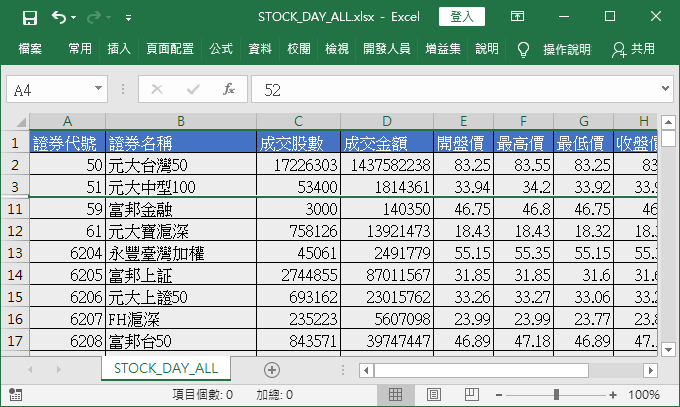
Task: Click cell value 6206
Action: tap(67, 297)
